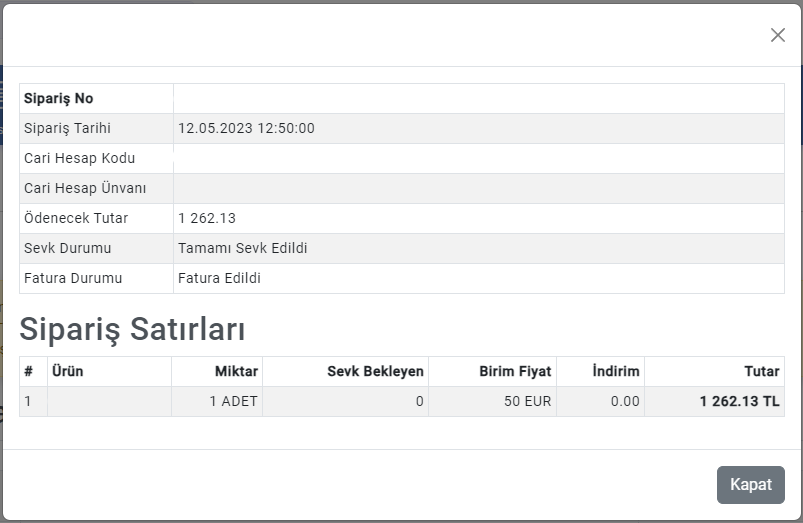
Task: Select the 50 EUR unit price cell
Action: [x=527, y=401]
